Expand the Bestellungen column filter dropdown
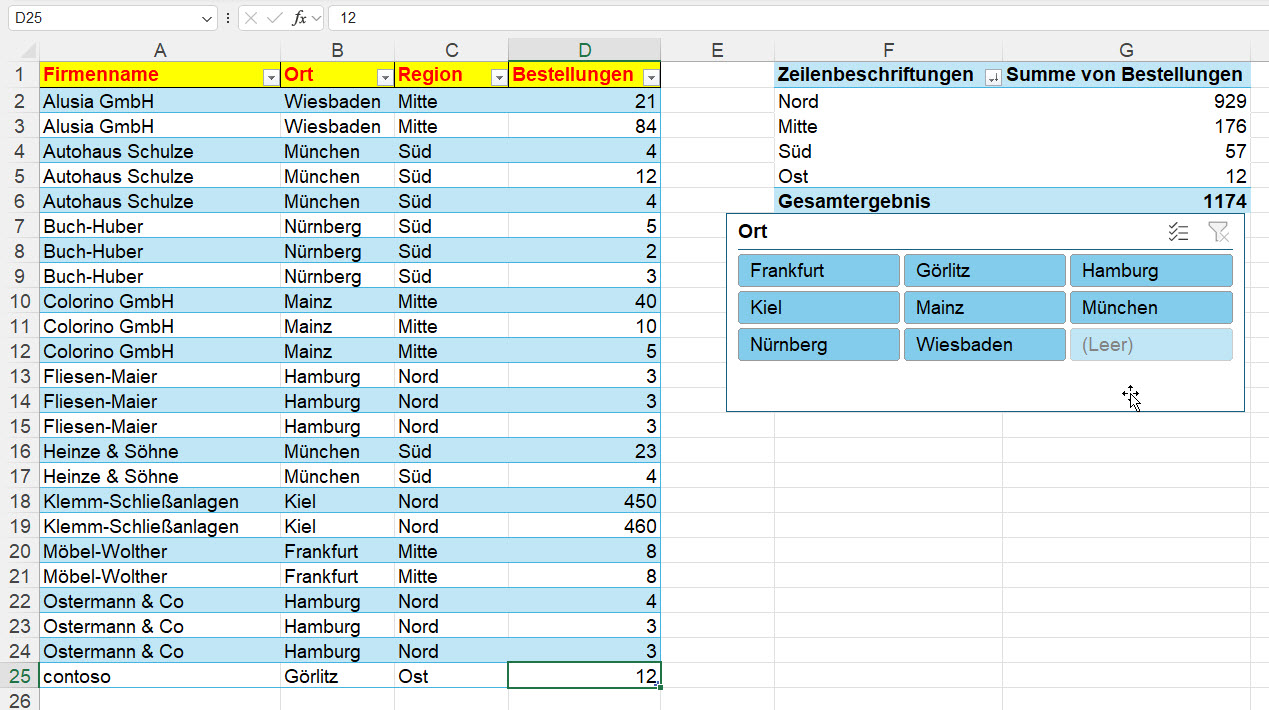Screen dimensions: 1269x710 pyautogui.click(x=650, y=77)
